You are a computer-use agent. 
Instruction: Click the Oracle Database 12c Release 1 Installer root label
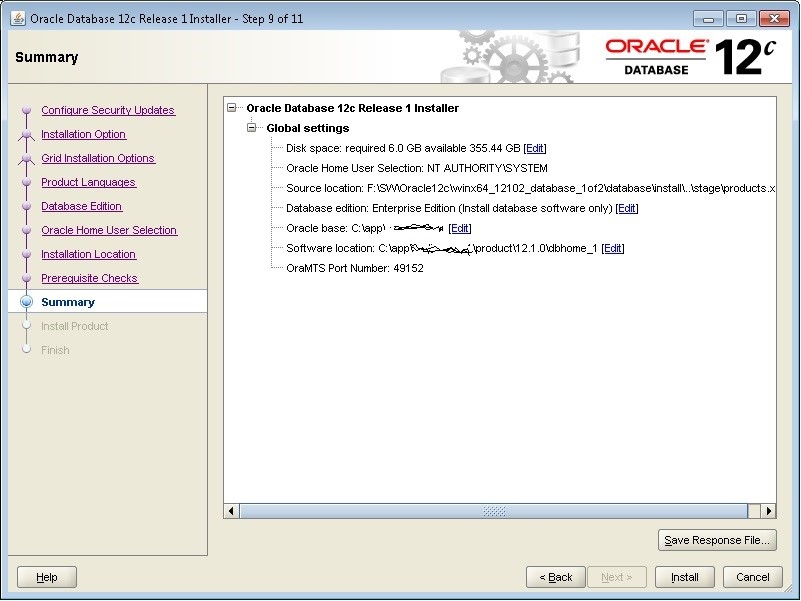pyautogui.click(x=352, y=108)
